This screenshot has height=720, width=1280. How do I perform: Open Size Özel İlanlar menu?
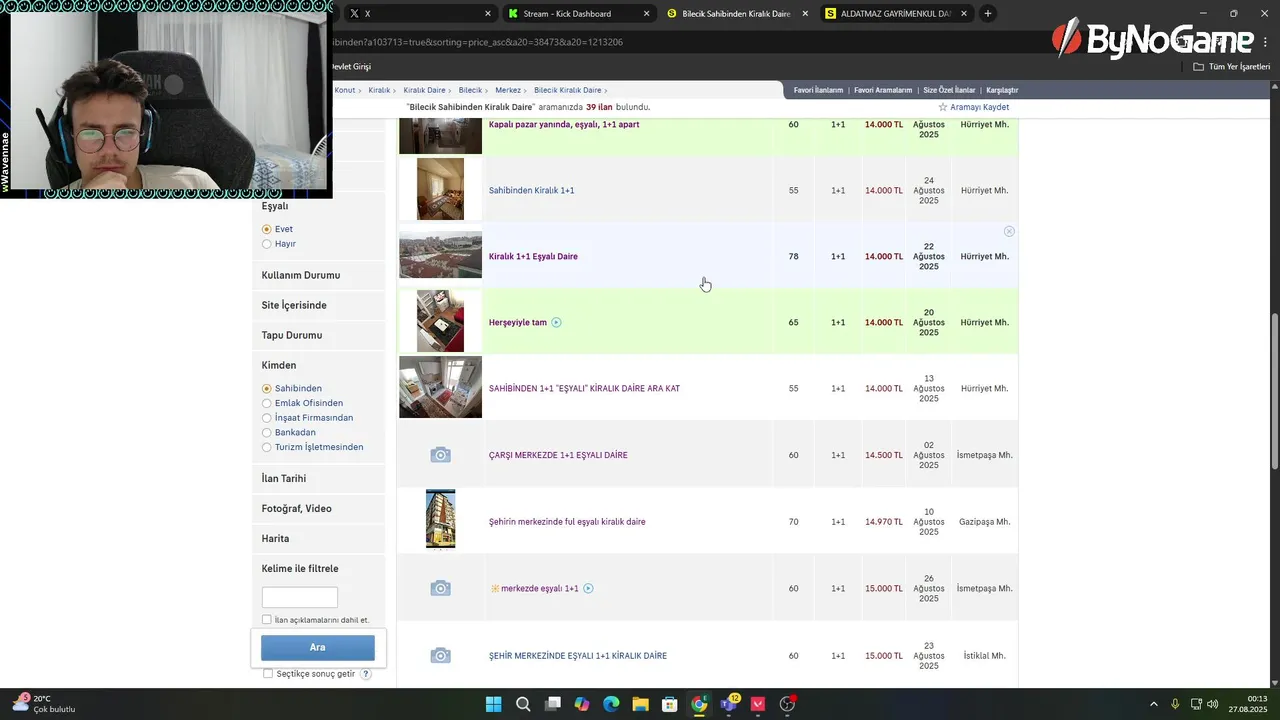pos(949,90)
